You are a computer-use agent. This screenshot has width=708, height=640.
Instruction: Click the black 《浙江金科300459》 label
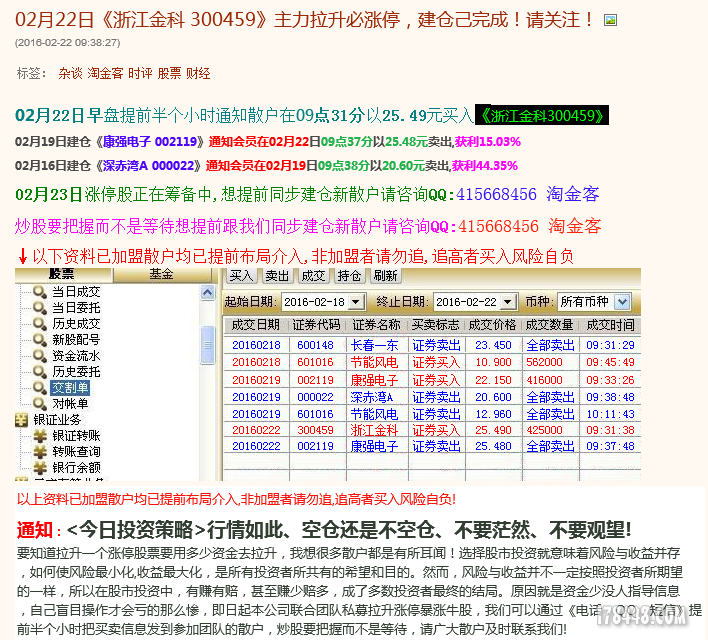(542, 116)
